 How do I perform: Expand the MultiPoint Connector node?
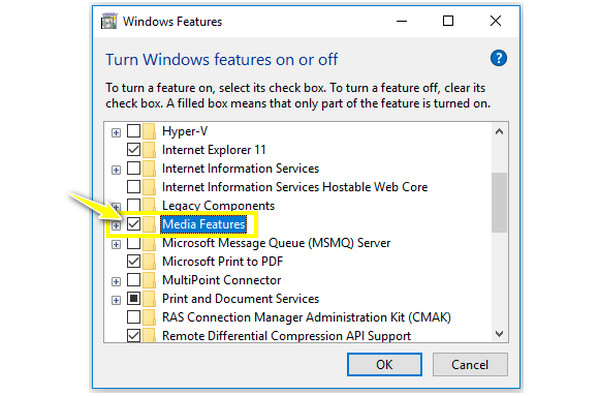coord(116,282)
